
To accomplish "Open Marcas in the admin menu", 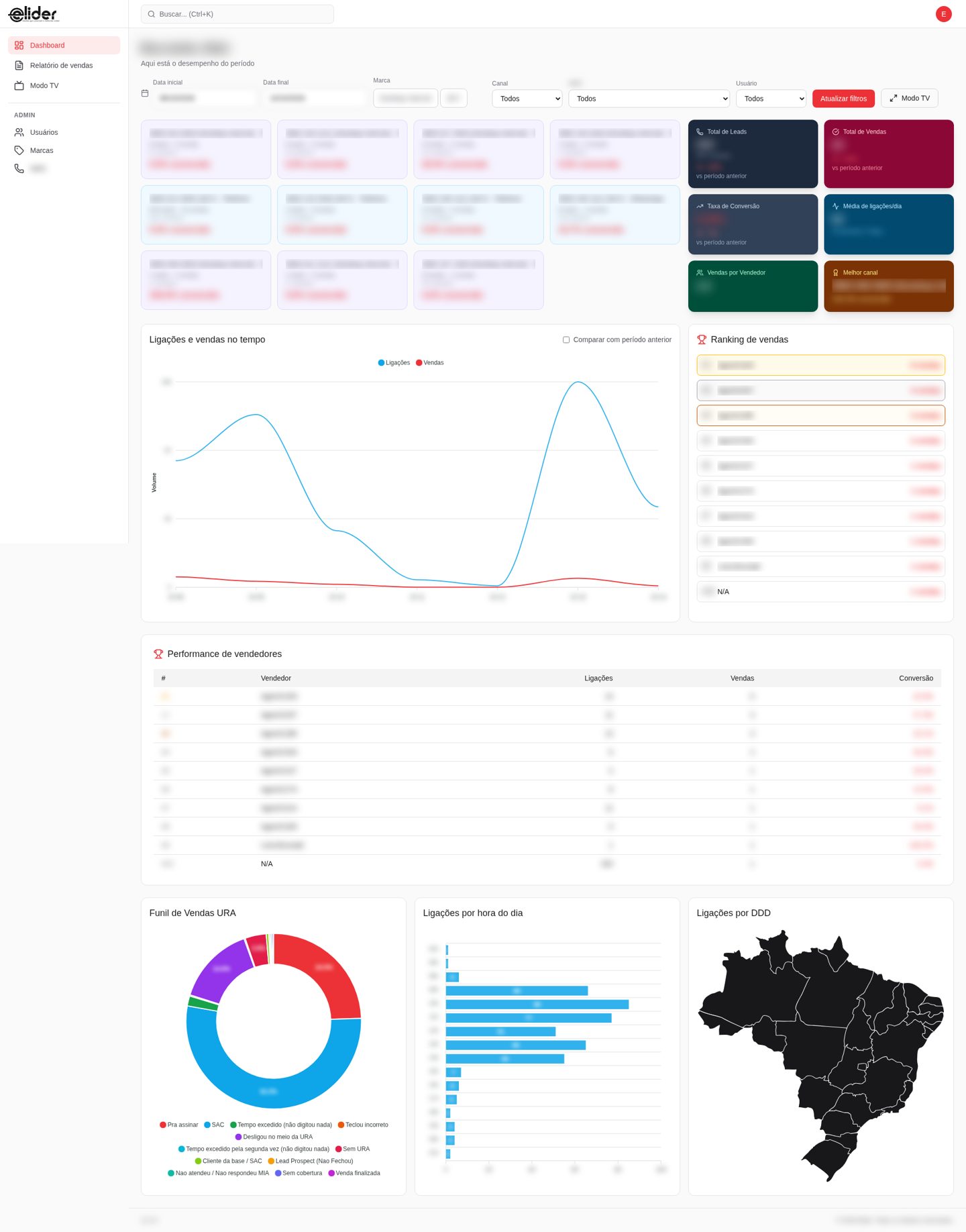I will [x=64, y=151].
